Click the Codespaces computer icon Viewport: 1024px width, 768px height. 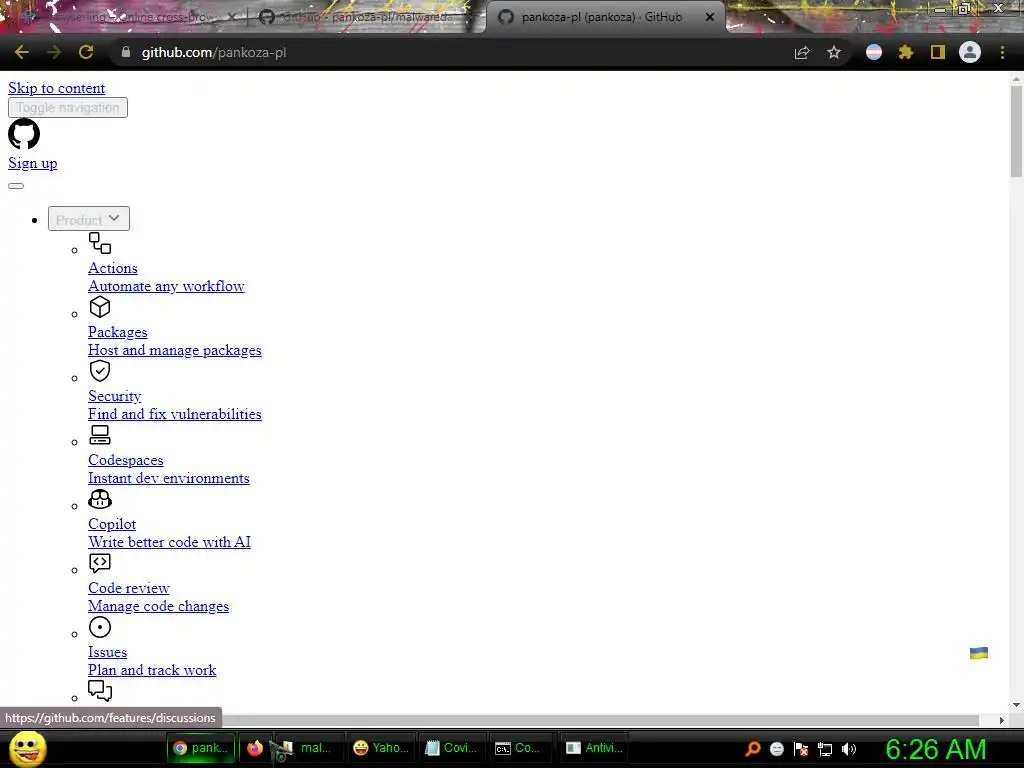100,435
